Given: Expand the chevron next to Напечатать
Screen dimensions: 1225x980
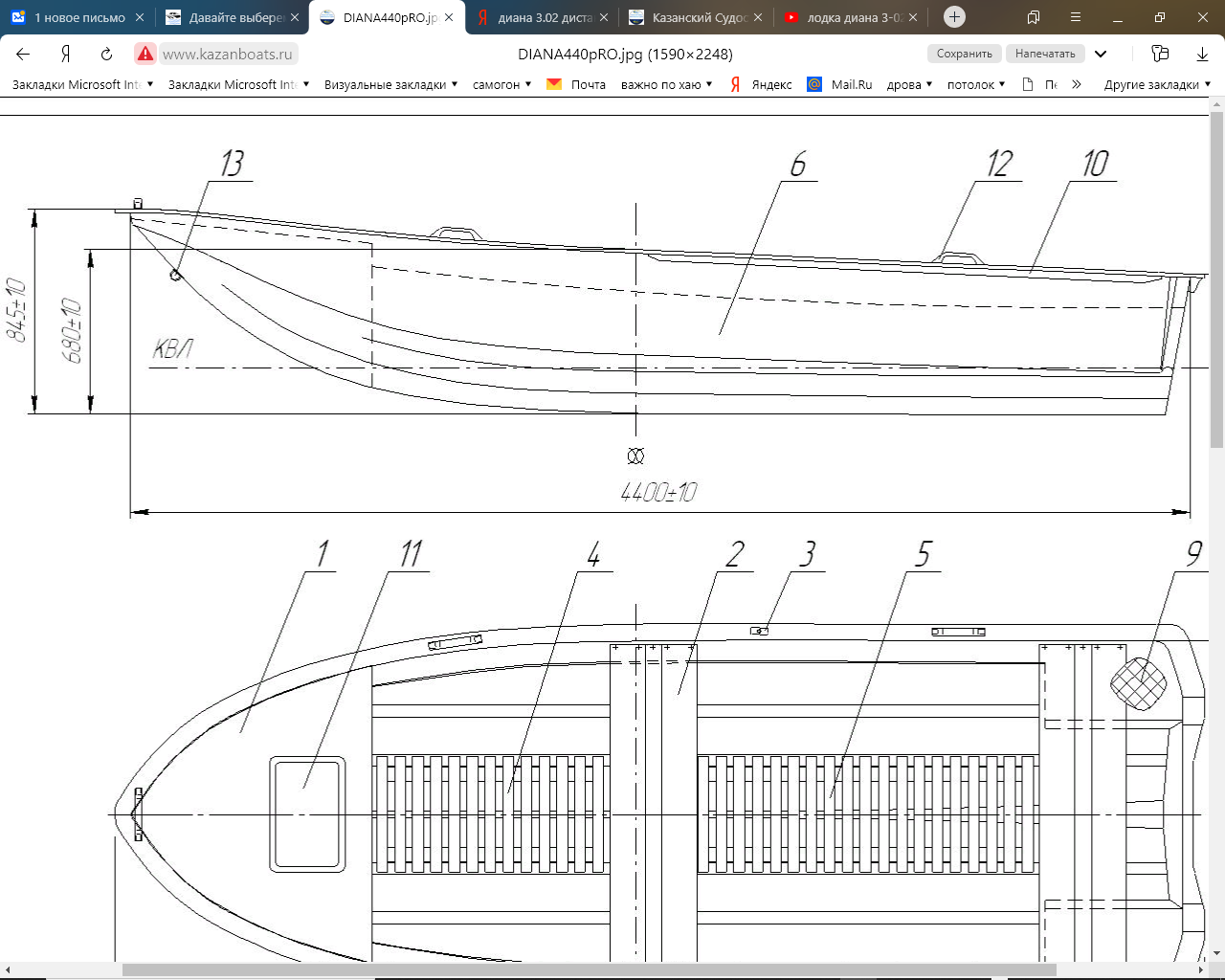Looking at the screenshot, I should [x=1101, y=54].
